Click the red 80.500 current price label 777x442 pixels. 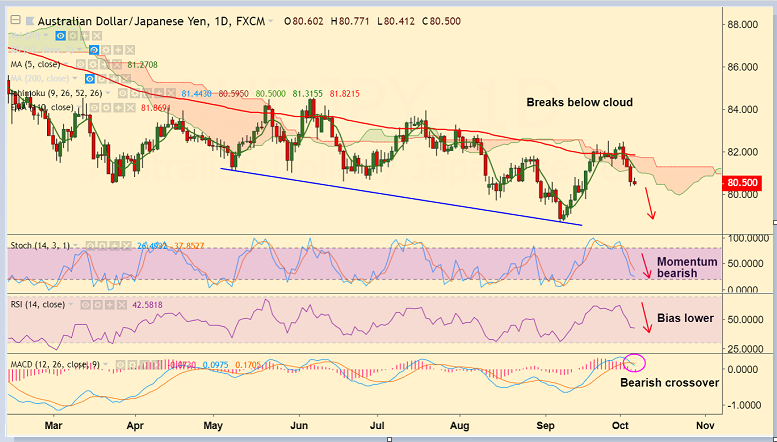(x=742, y=183)
